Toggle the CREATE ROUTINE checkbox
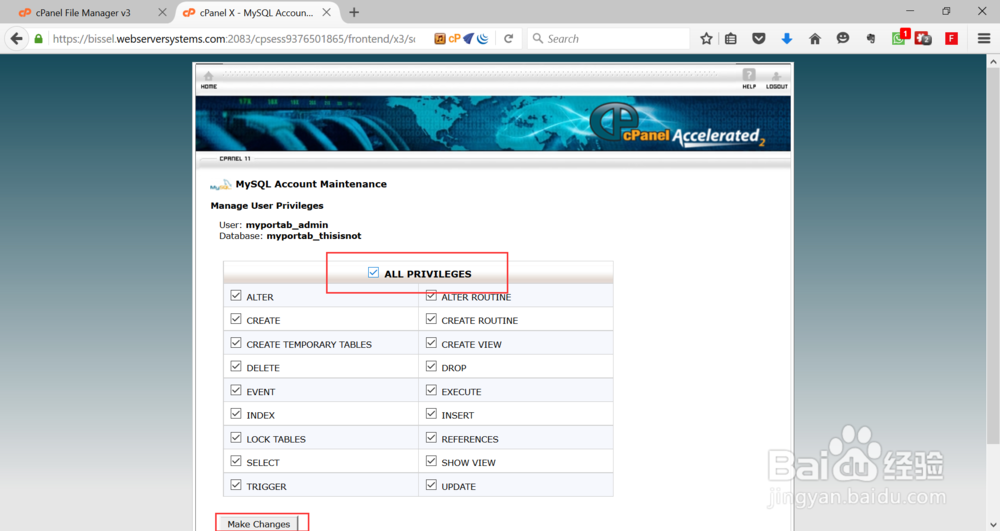The height and width of the screenshot is (531, 1000). (x=431, y=319)
